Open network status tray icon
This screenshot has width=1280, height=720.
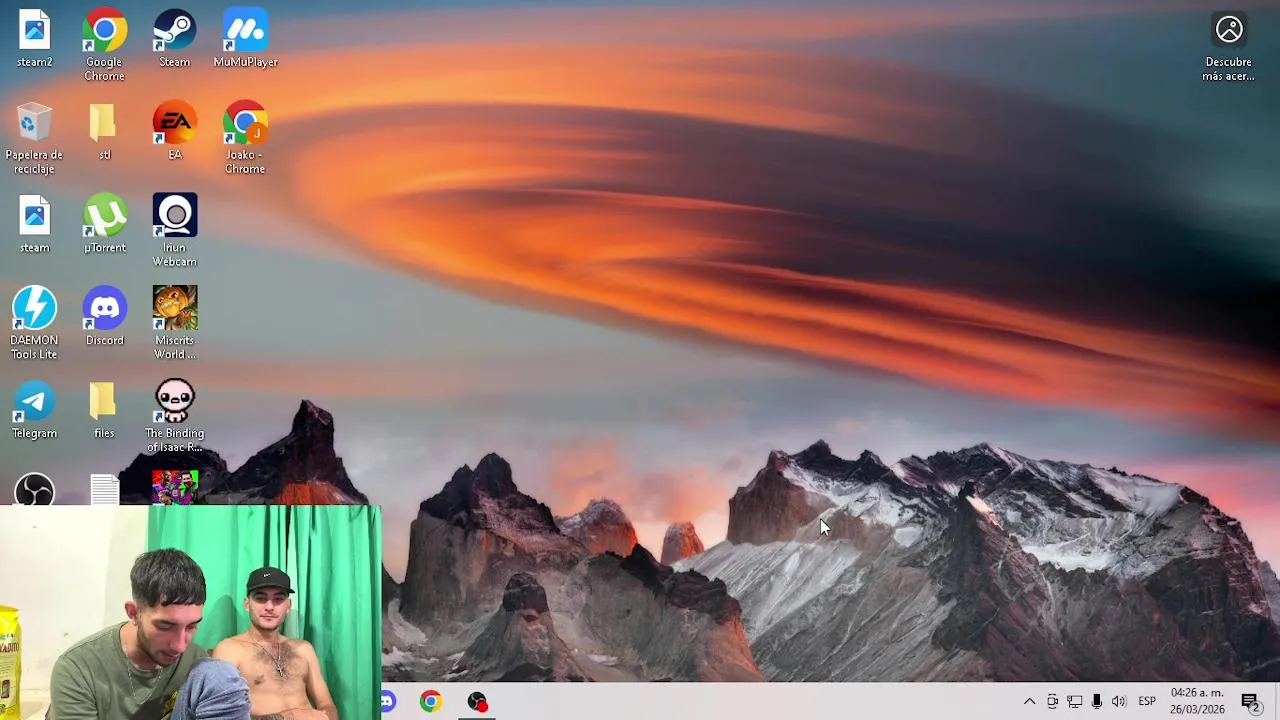pyautogui.click(x=1074, y=702)
